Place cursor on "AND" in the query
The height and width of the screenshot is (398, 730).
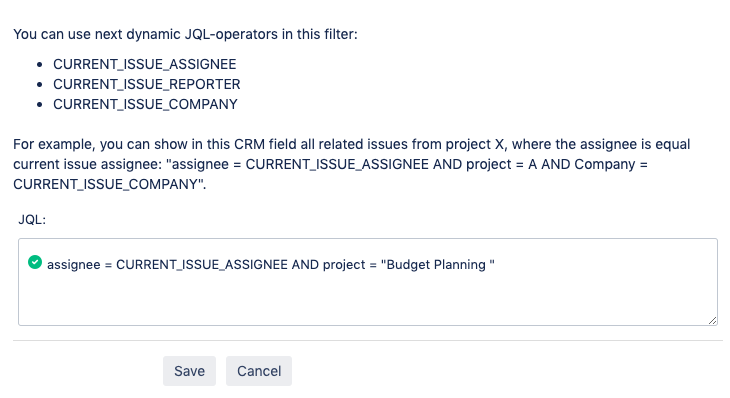[305, 264]
